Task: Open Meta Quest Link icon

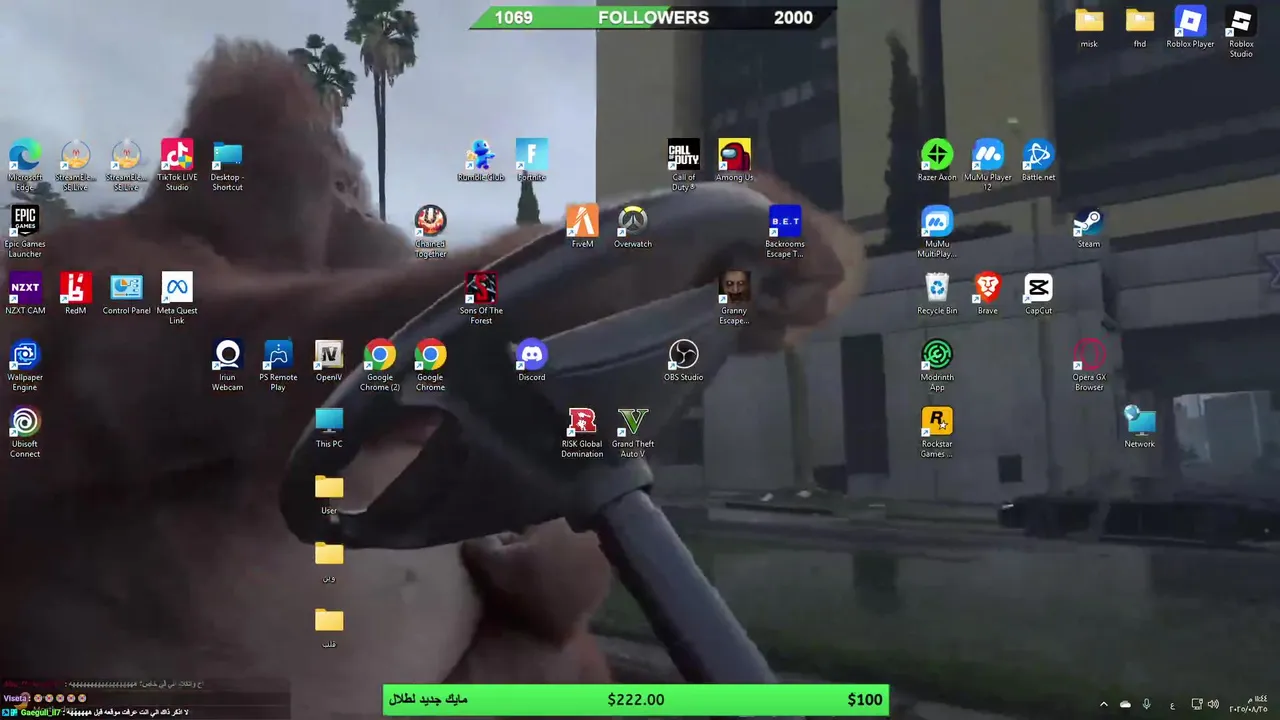Action: click(177, 298)
